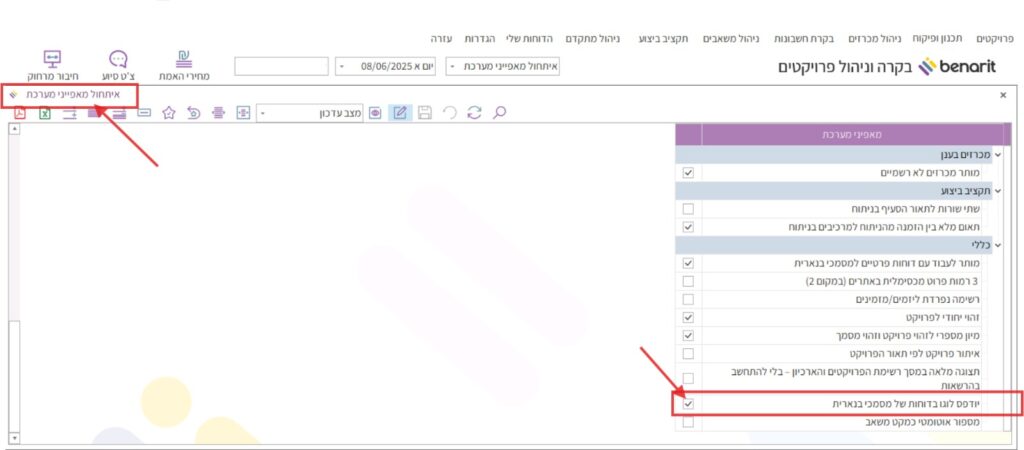This screenshot has width=1024, height=450.
Task: Toggle the זהוי יחודי לפרויקט checkbox
Action: [x=688, y=317]
